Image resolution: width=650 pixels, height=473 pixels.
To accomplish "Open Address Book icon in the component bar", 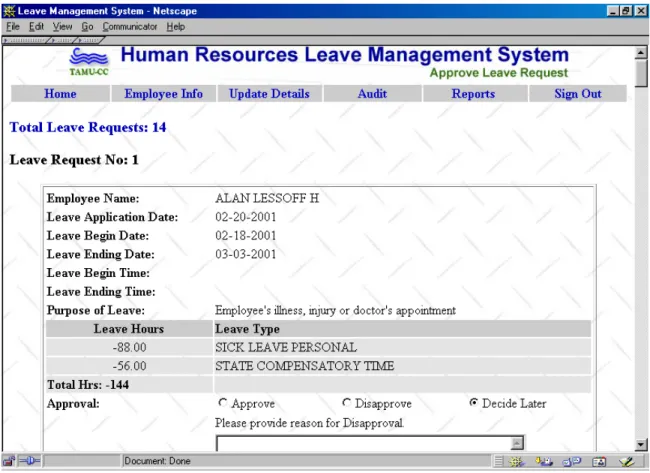I will 599,461.
